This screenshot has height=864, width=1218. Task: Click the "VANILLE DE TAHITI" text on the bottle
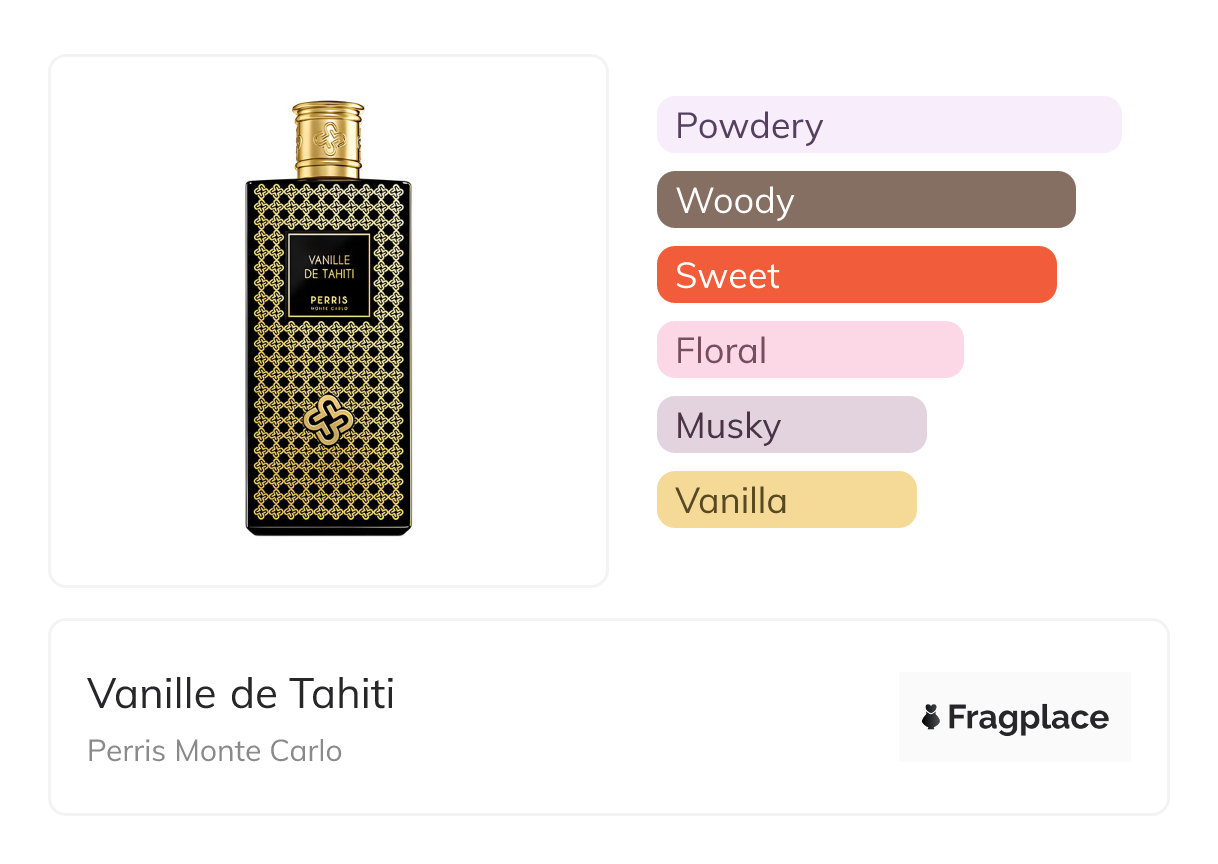coord(328,267)
